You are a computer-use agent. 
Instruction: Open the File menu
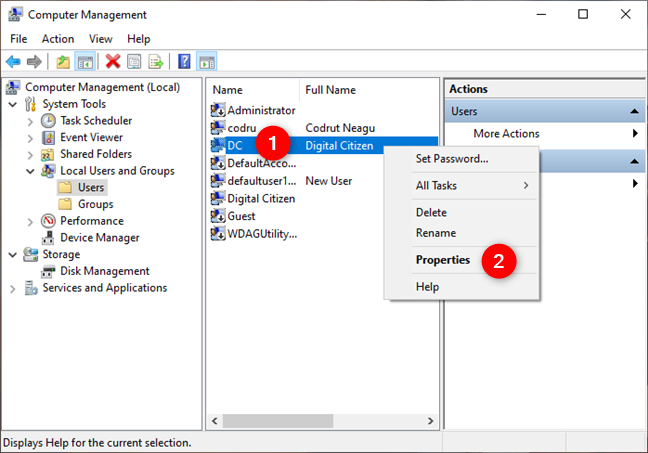[x=19, y=39]
